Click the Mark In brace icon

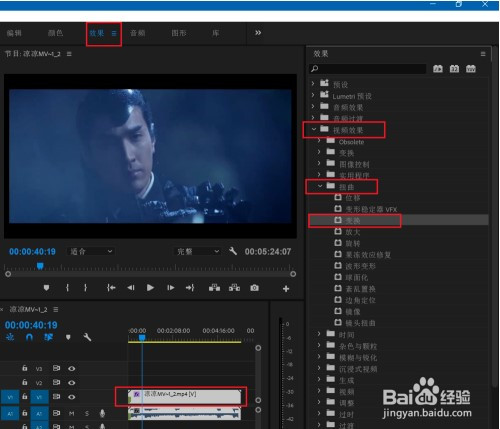click(67, 288)
